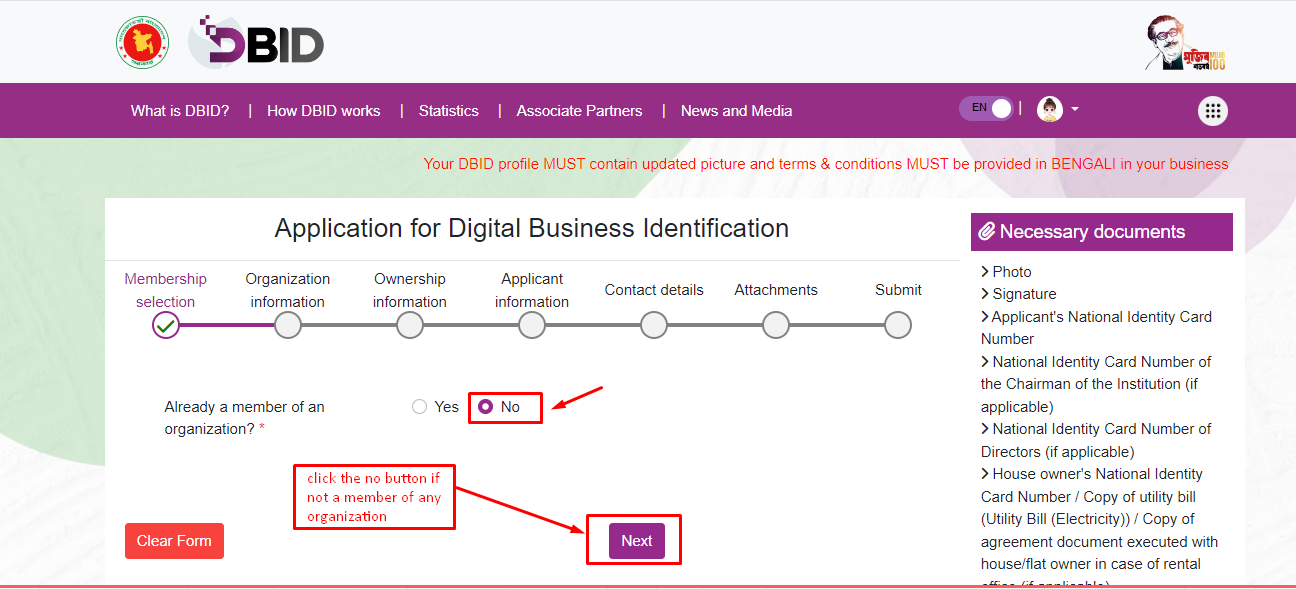Jump to Attachments step circle
The width and height of the screenshot is (1296, 589).
click(x=776, y=325)
